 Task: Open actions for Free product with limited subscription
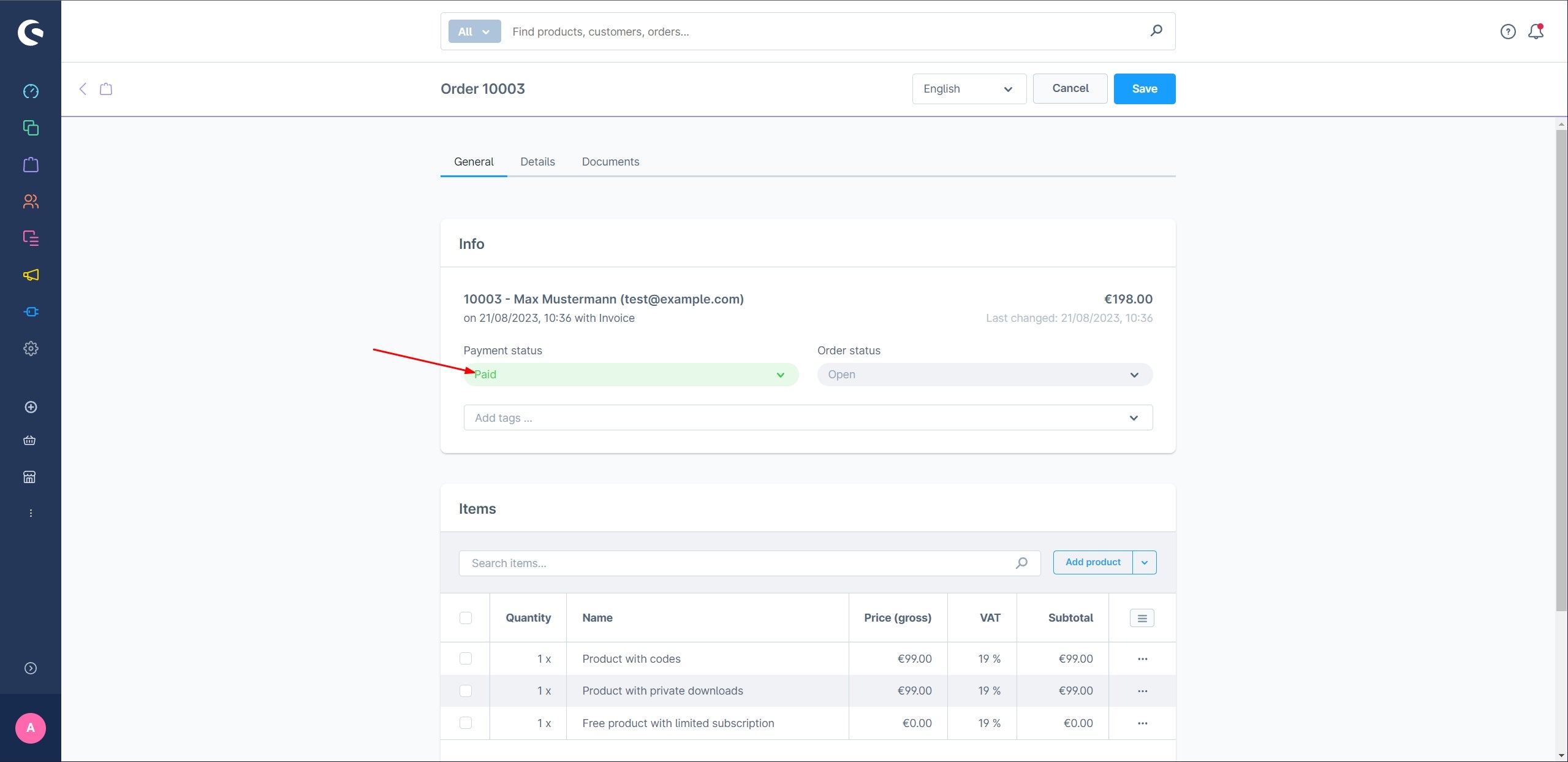[1142, 723]
